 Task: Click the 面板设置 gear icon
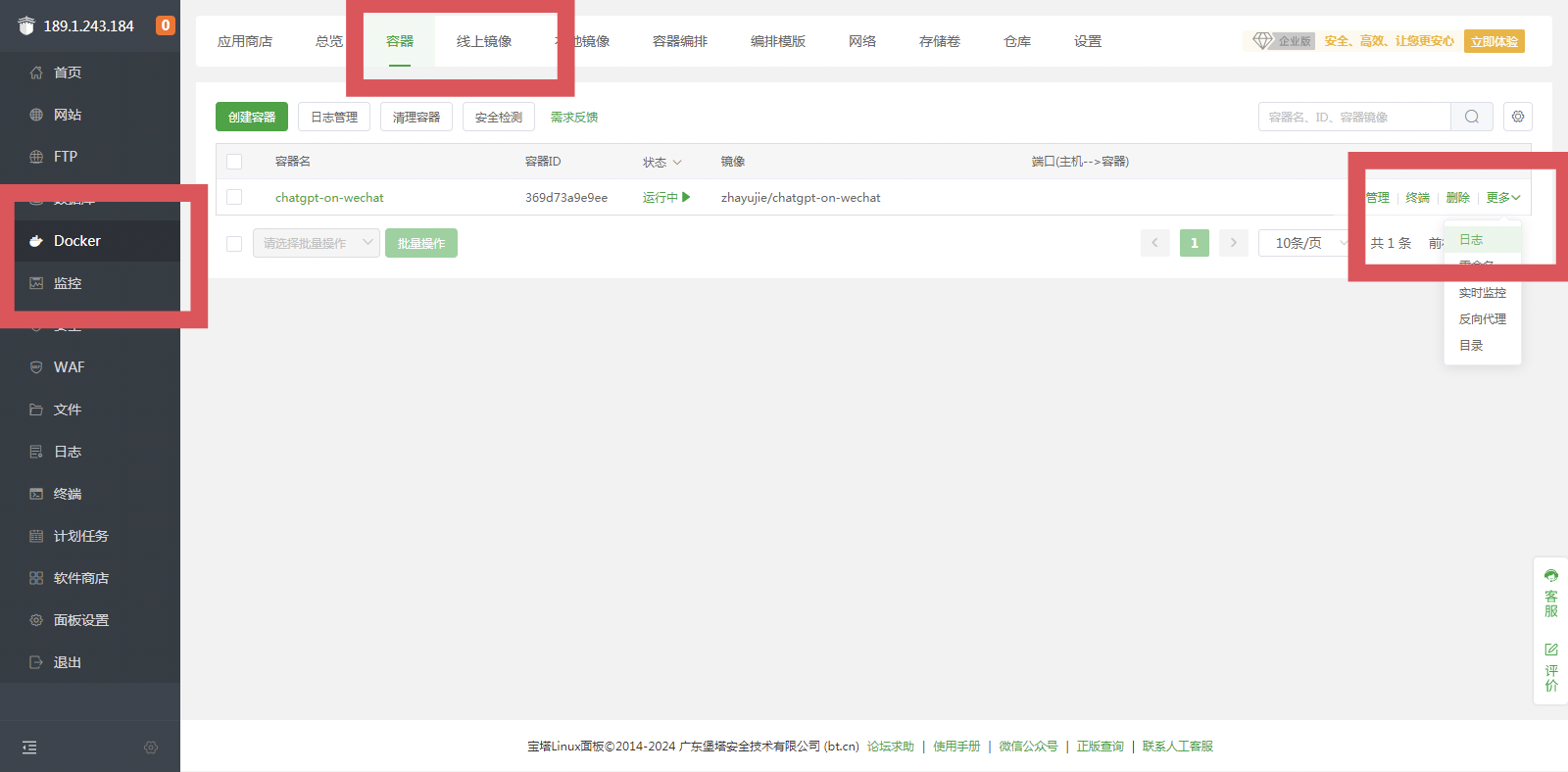(x=36, y=620)
